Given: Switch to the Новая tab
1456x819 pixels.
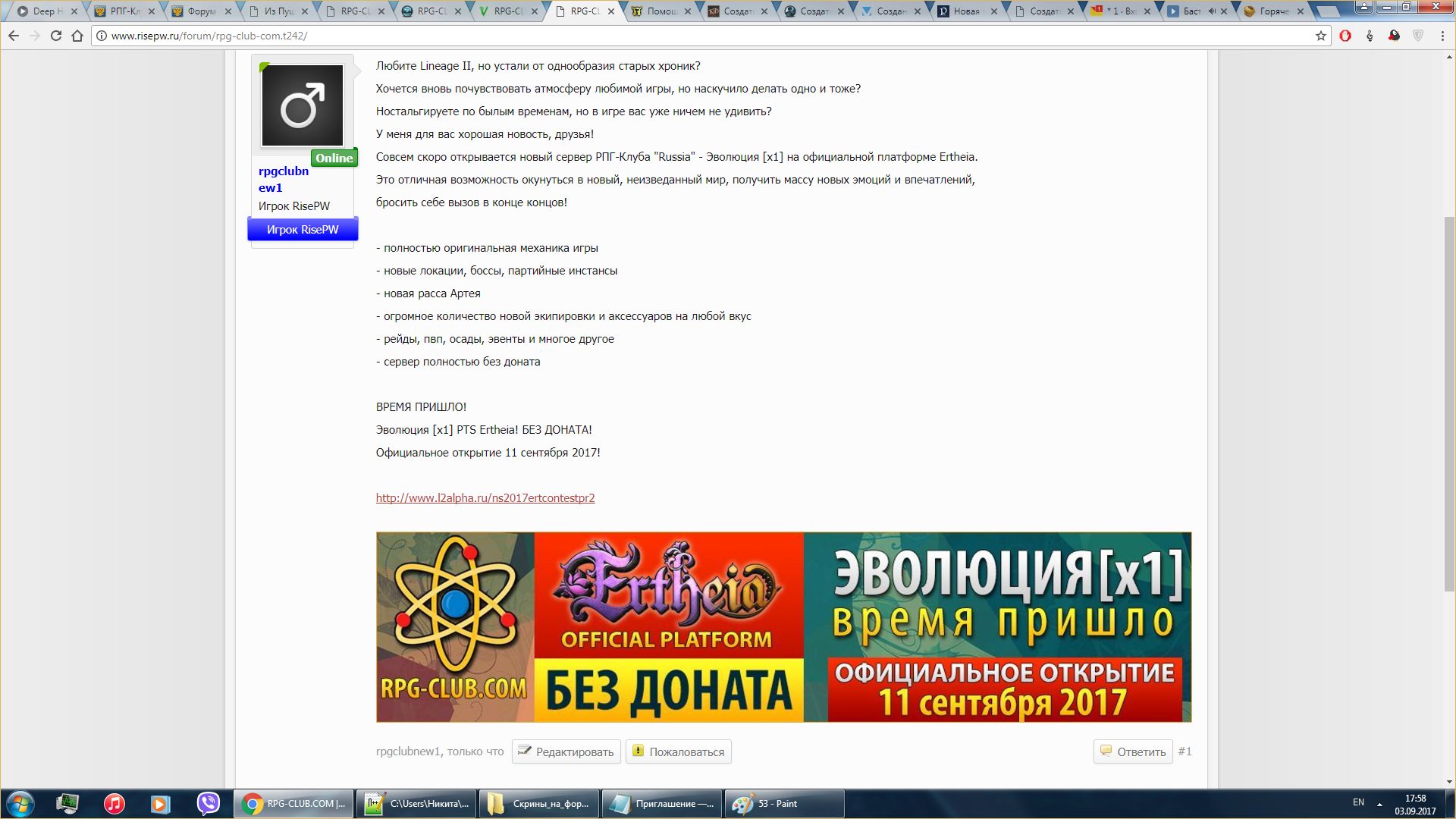Looking at the screenshot, I should coord(967,11).
